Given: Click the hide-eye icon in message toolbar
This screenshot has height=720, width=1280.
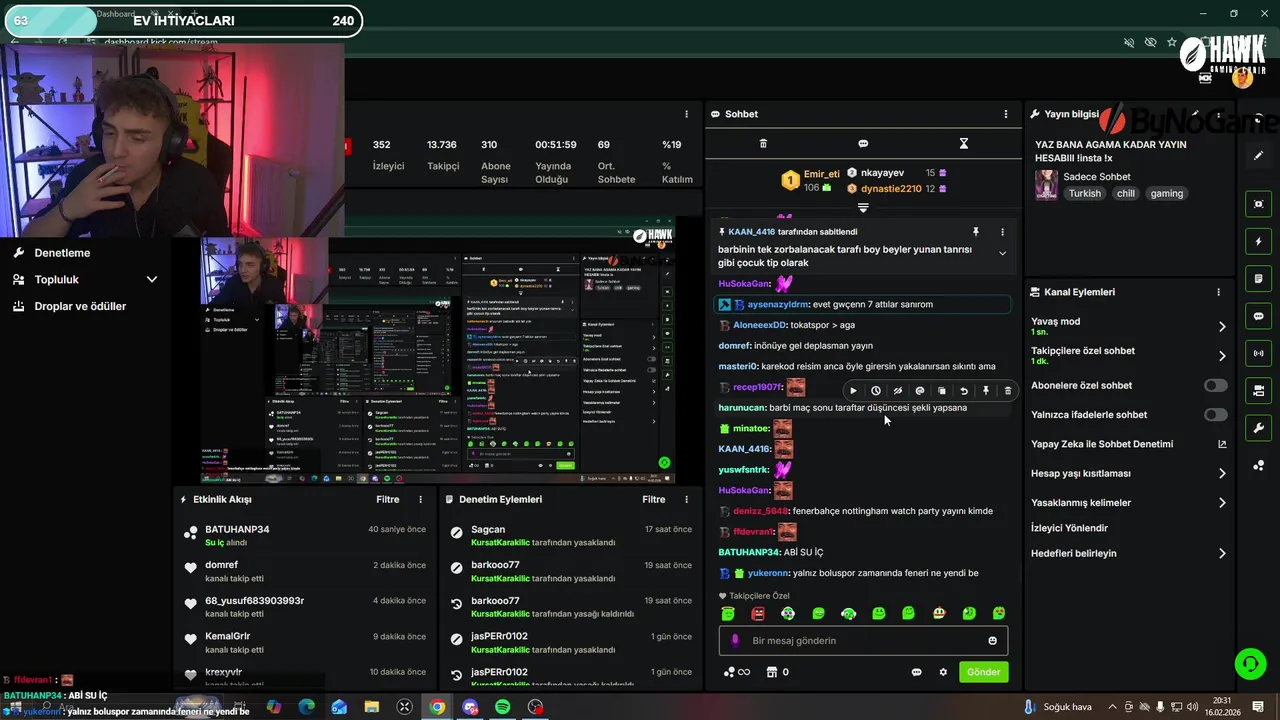Looking at the screenshot, I should (x=897, y=391).
